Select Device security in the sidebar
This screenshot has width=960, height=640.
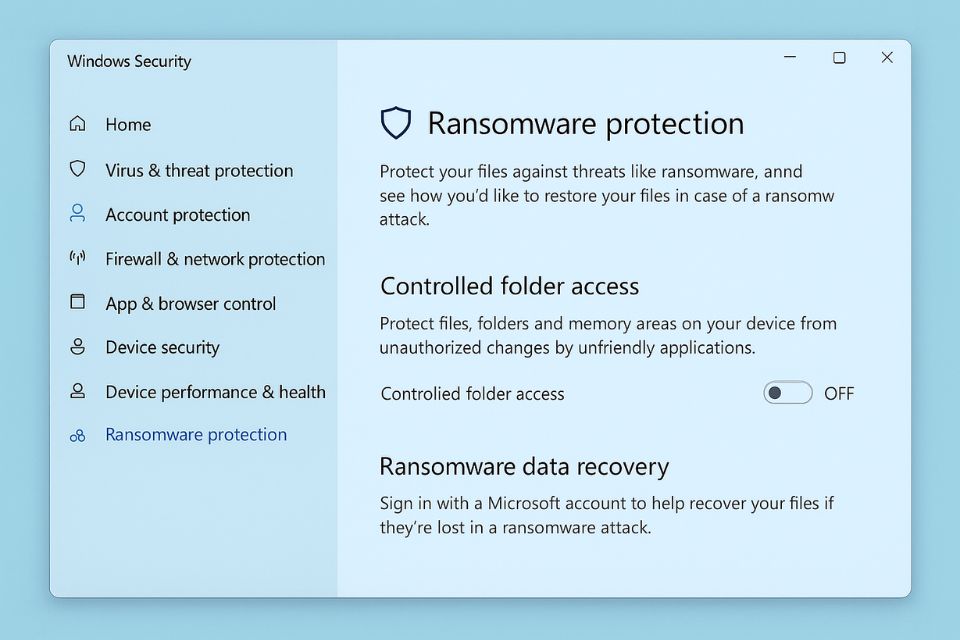tap(162, 348)
